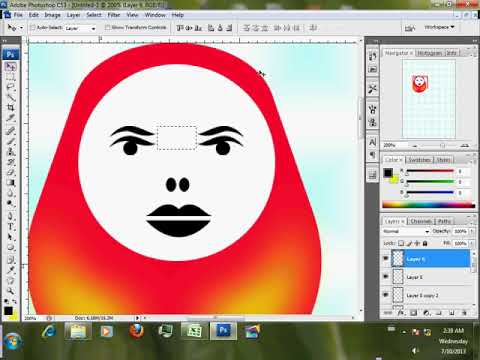
Task: Open Internet Explorer from the taskbar
Action: tap(49, 331)
